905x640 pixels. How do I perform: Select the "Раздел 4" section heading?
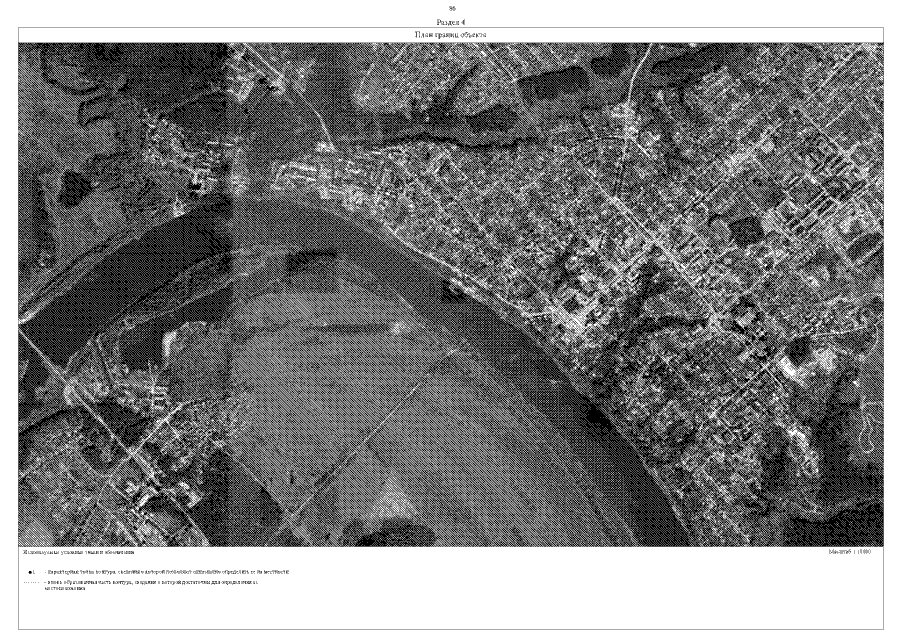coord(452,20)
